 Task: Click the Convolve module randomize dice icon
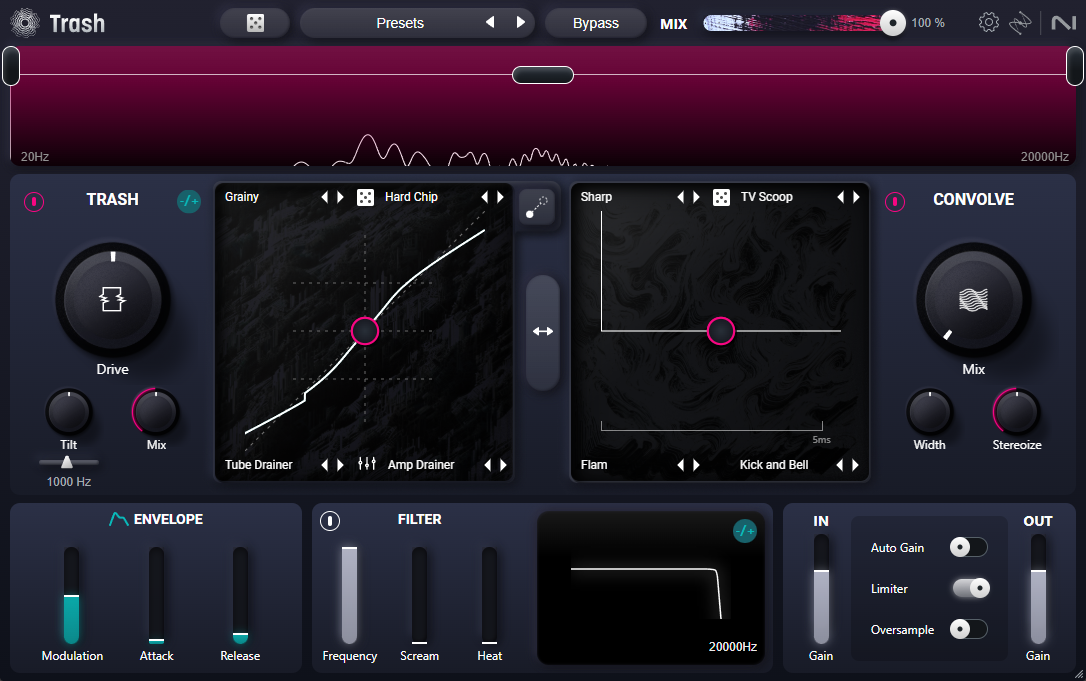click(x=720, y=197)
